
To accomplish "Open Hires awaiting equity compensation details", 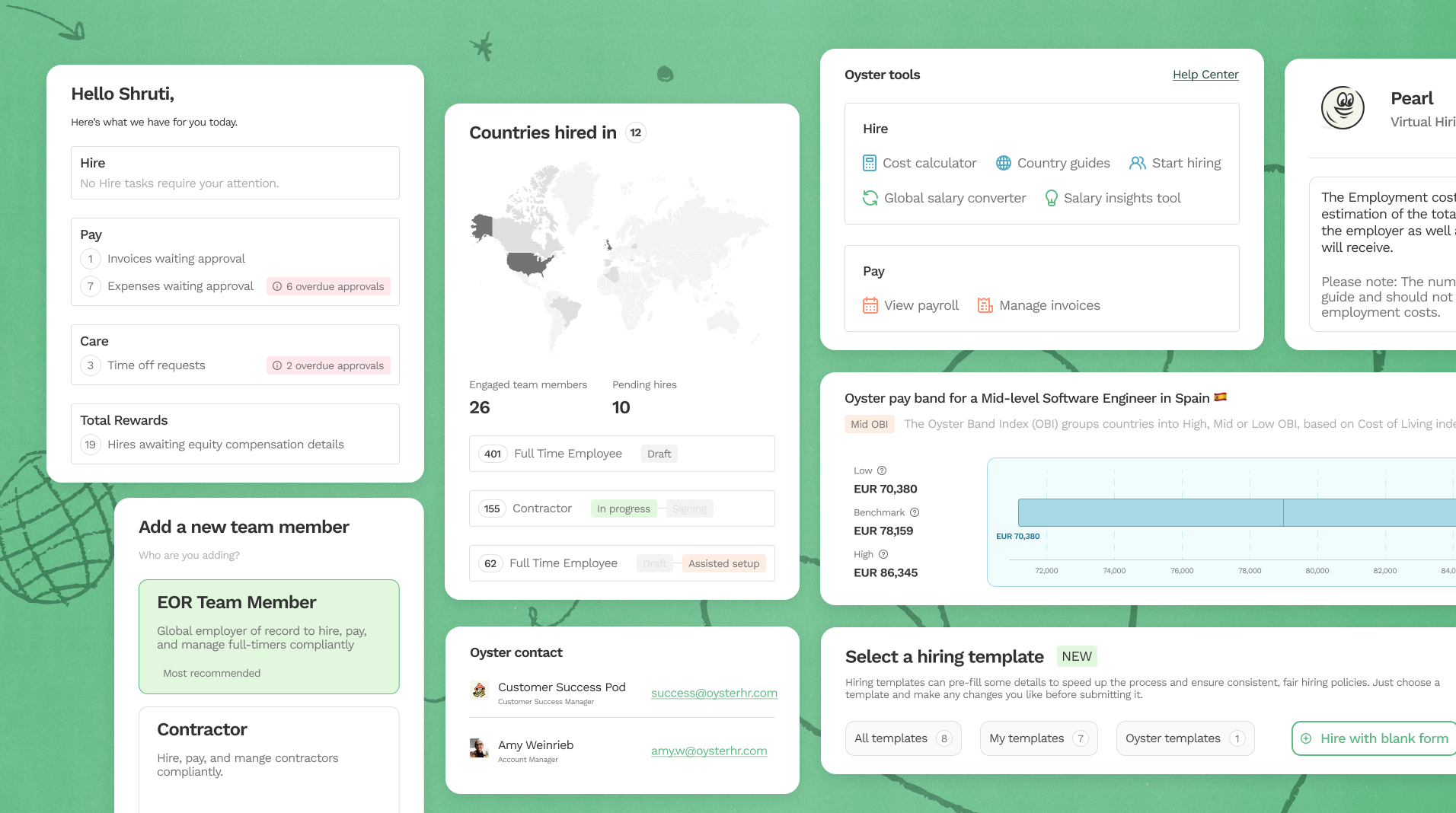I will 225,445.
